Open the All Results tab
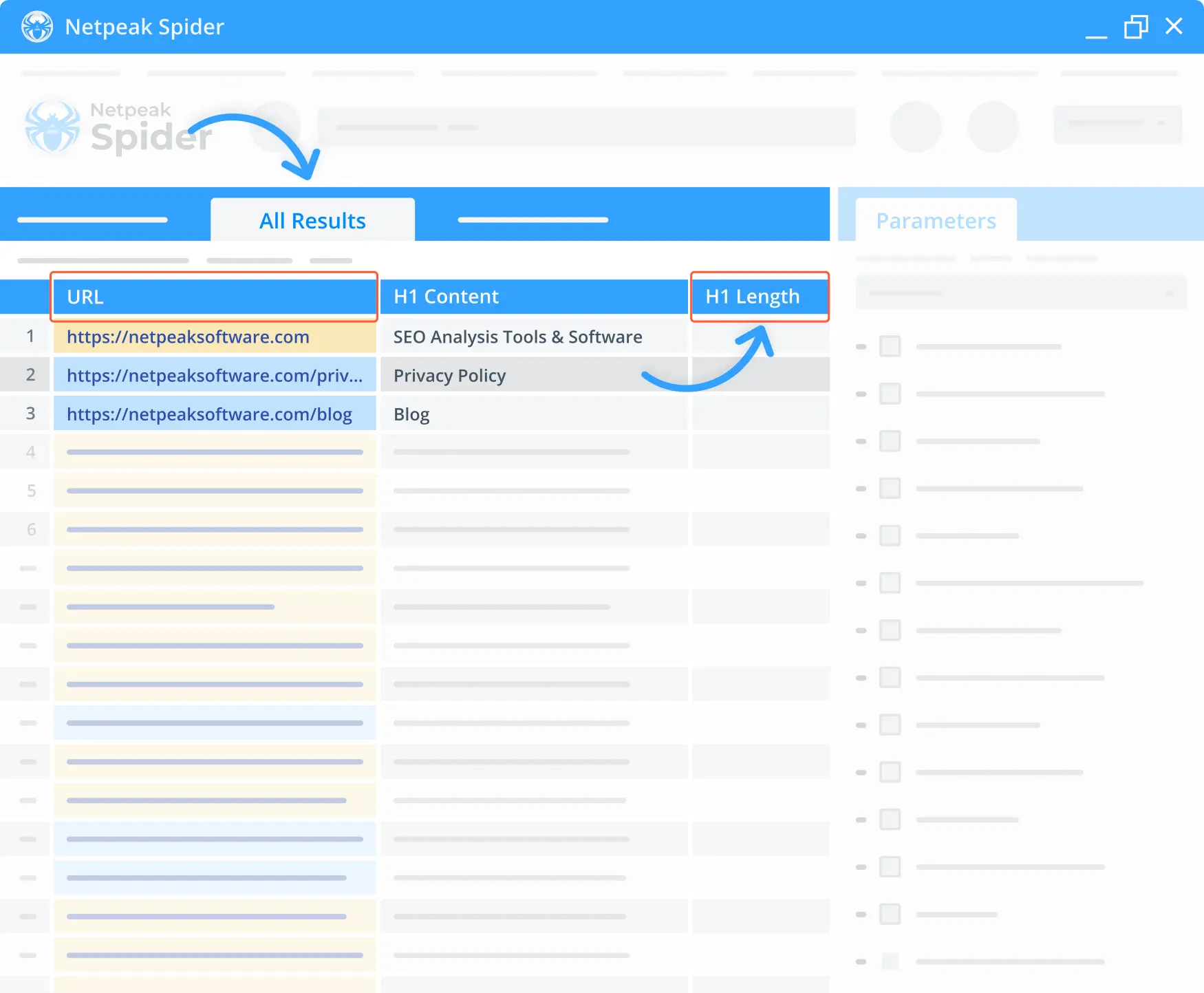The image size is (1204, 993). pos(312,220)
